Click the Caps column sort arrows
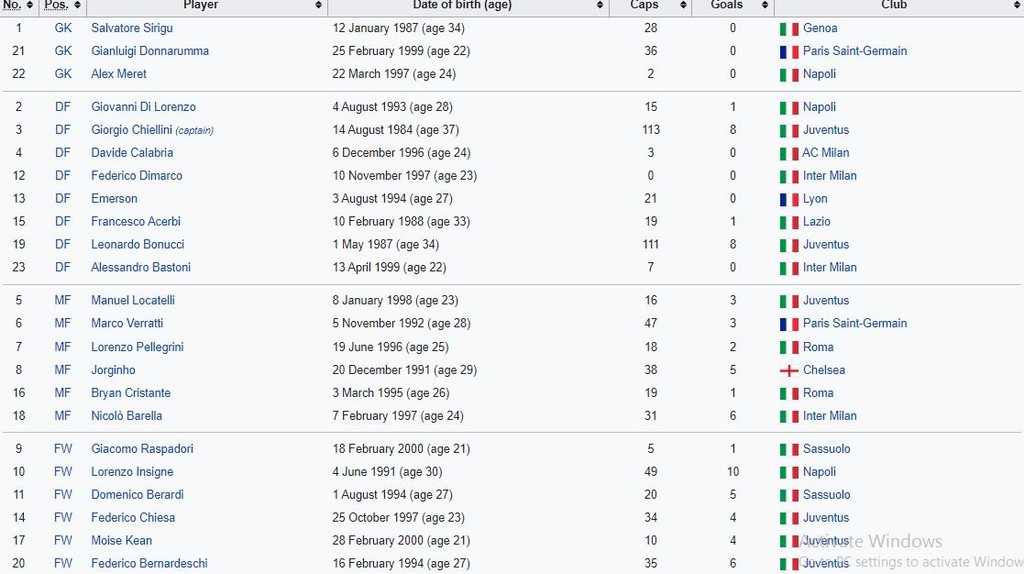Image resolution: width=1024 pixels, height=574 pixels. point(682,5)
